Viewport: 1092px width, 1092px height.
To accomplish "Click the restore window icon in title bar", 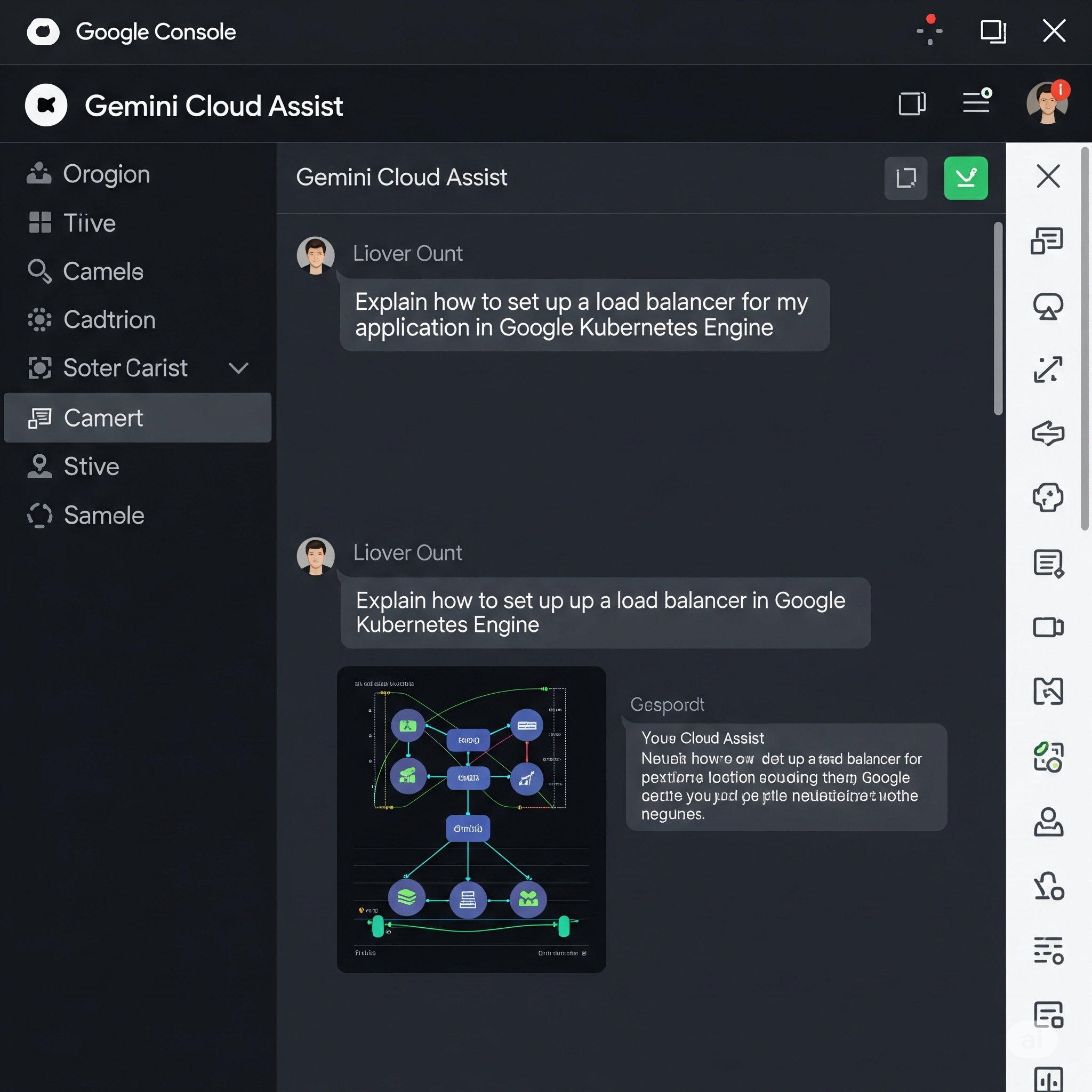I will click(993, 31).
